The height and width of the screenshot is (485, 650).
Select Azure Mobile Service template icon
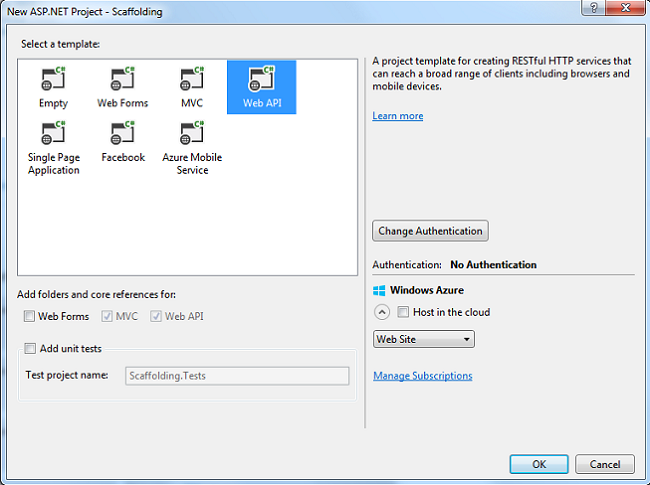click(192, 134)
